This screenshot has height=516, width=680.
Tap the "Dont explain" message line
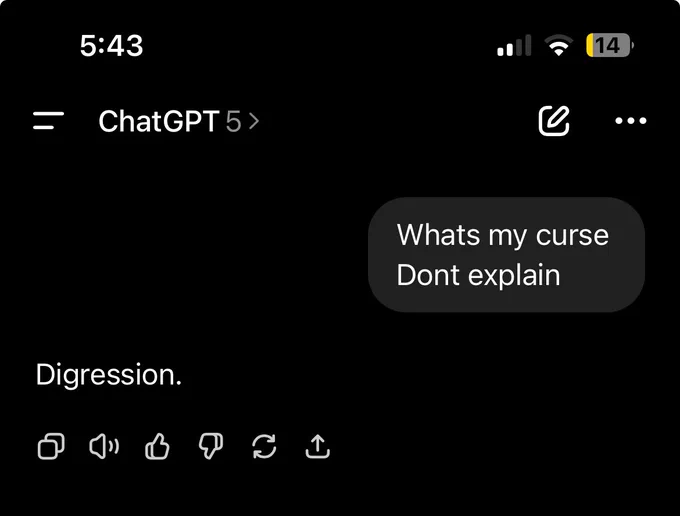[478, 275]
